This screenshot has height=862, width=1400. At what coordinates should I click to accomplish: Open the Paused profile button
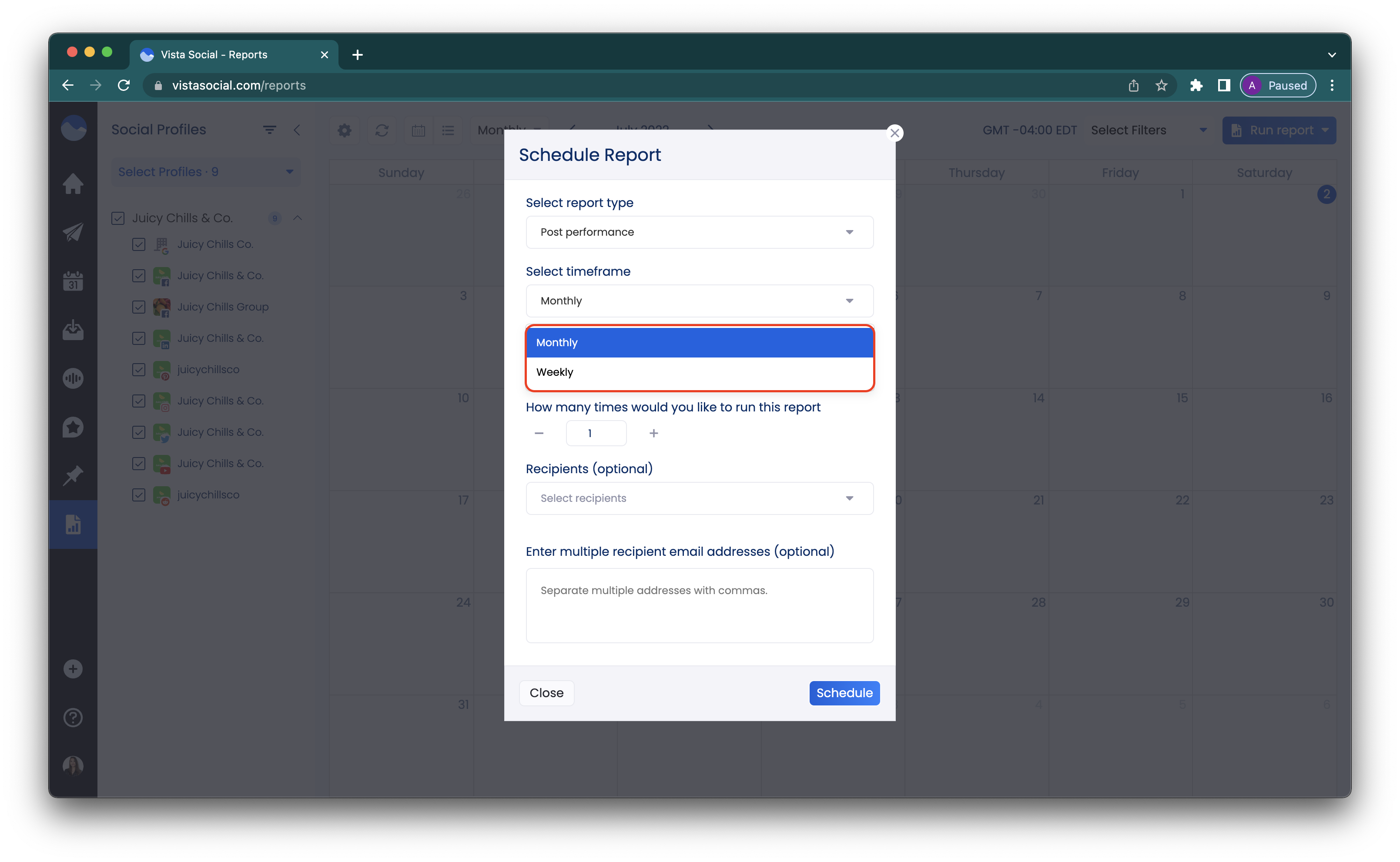[1277, 86]
